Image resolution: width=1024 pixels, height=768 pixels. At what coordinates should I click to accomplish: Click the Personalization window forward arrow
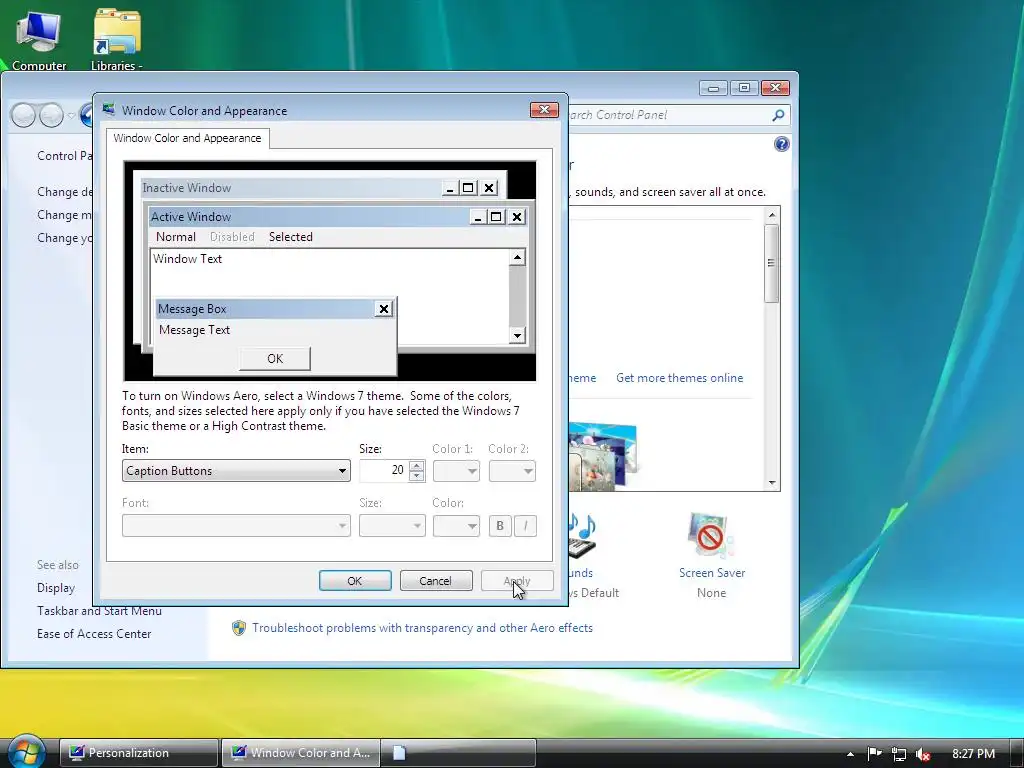click(51, 116)
